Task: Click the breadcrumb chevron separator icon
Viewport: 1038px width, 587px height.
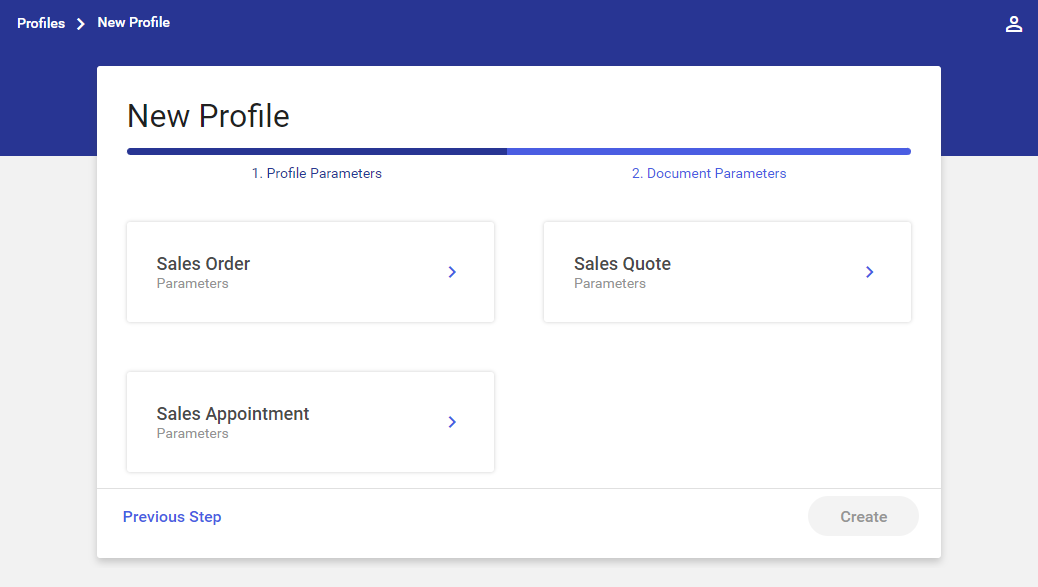Action: [x=81, y=24]
